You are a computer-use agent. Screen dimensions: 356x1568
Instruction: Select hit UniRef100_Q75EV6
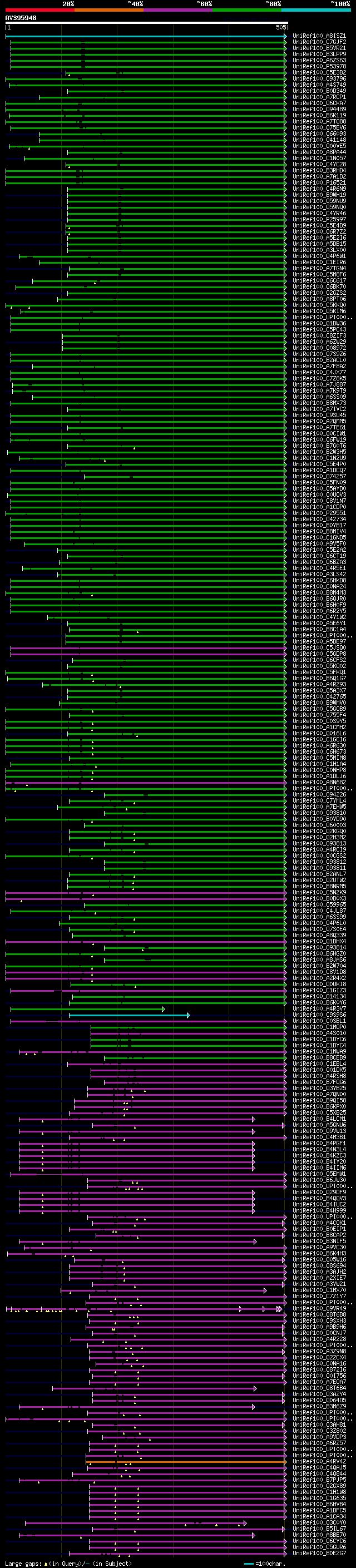(x=319, y=128)
